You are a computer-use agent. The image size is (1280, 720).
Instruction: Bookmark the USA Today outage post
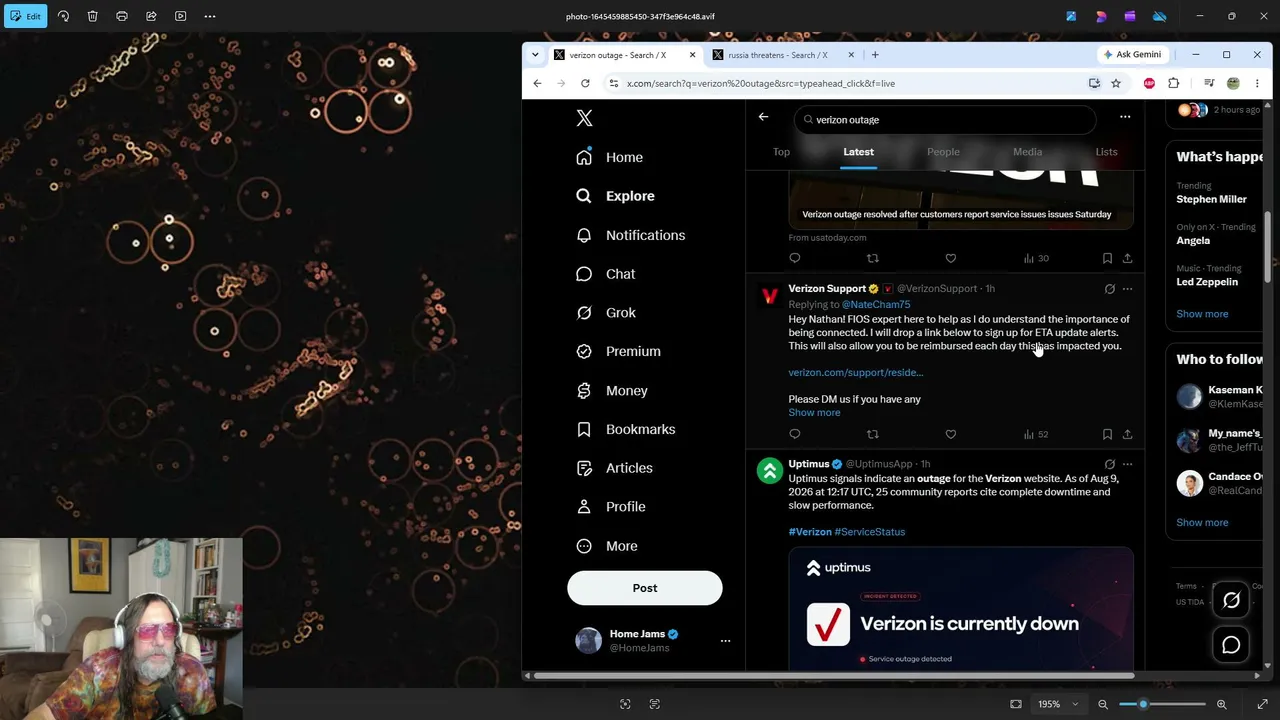click(1107, 258)
